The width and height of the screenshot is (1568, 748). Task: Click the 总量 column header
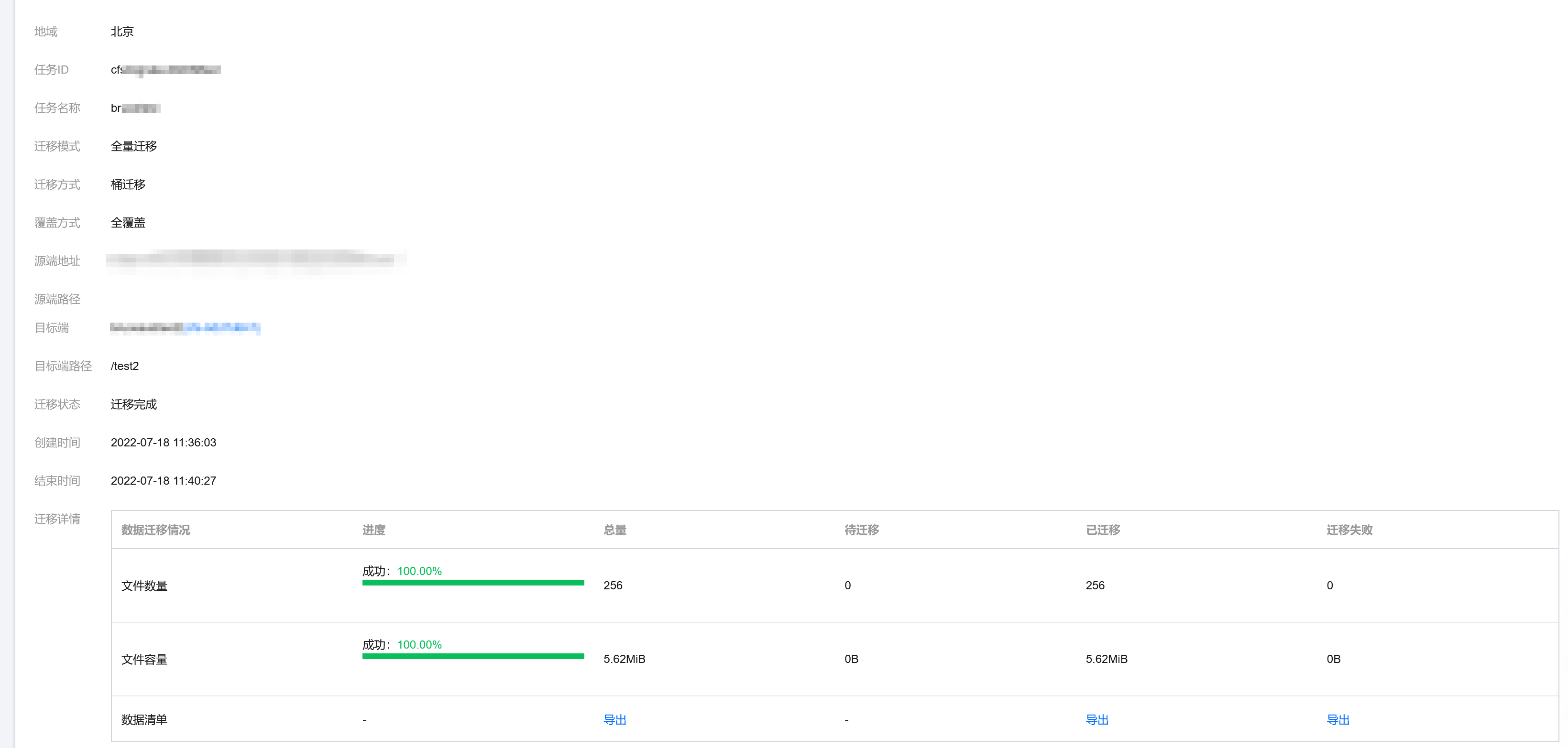coord(614,530)
